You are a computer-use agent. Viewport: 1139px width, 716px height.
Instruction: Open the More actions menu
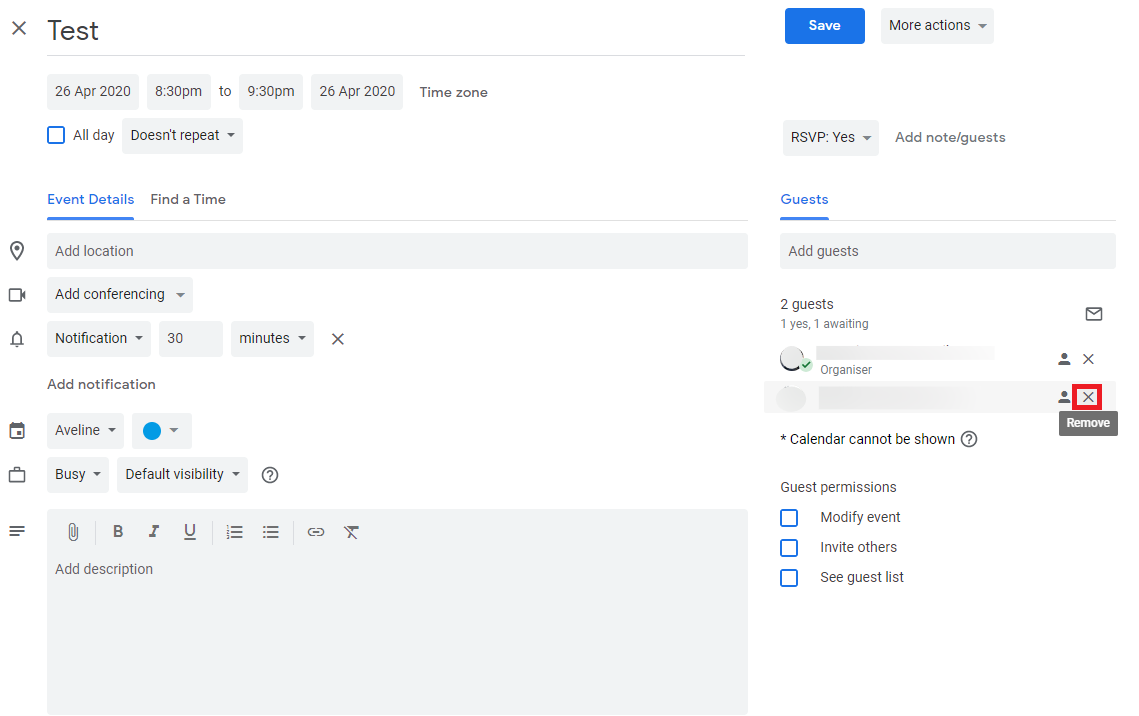click(936, 25)
